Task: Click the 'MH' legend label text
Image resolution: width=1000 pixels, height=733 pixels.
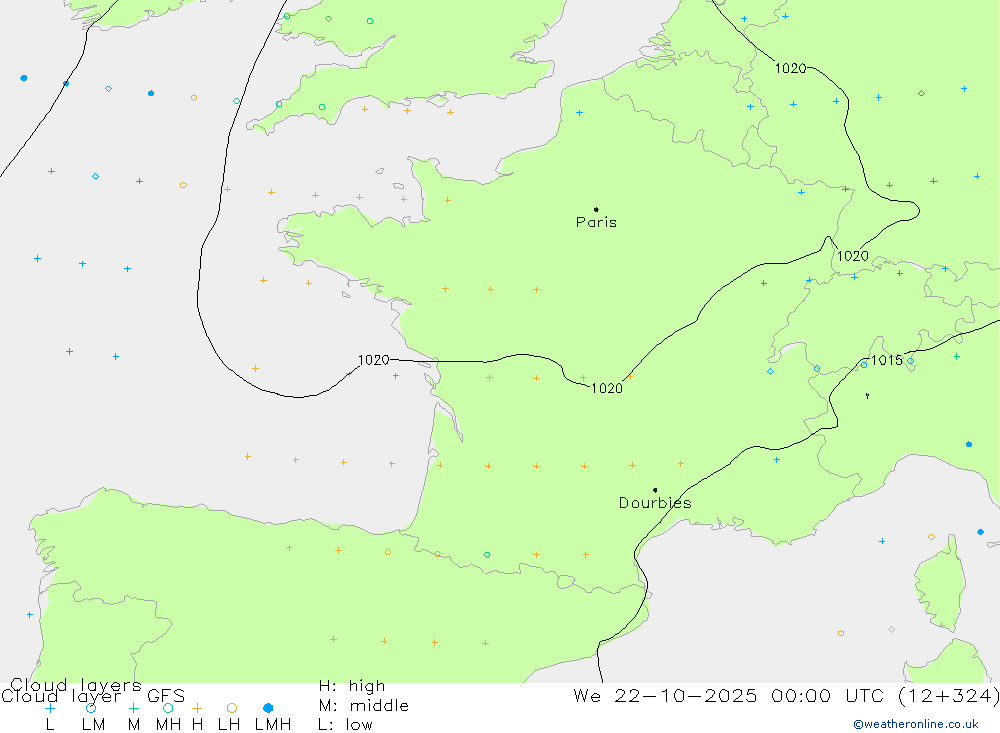Action: (x=168, y=725)
